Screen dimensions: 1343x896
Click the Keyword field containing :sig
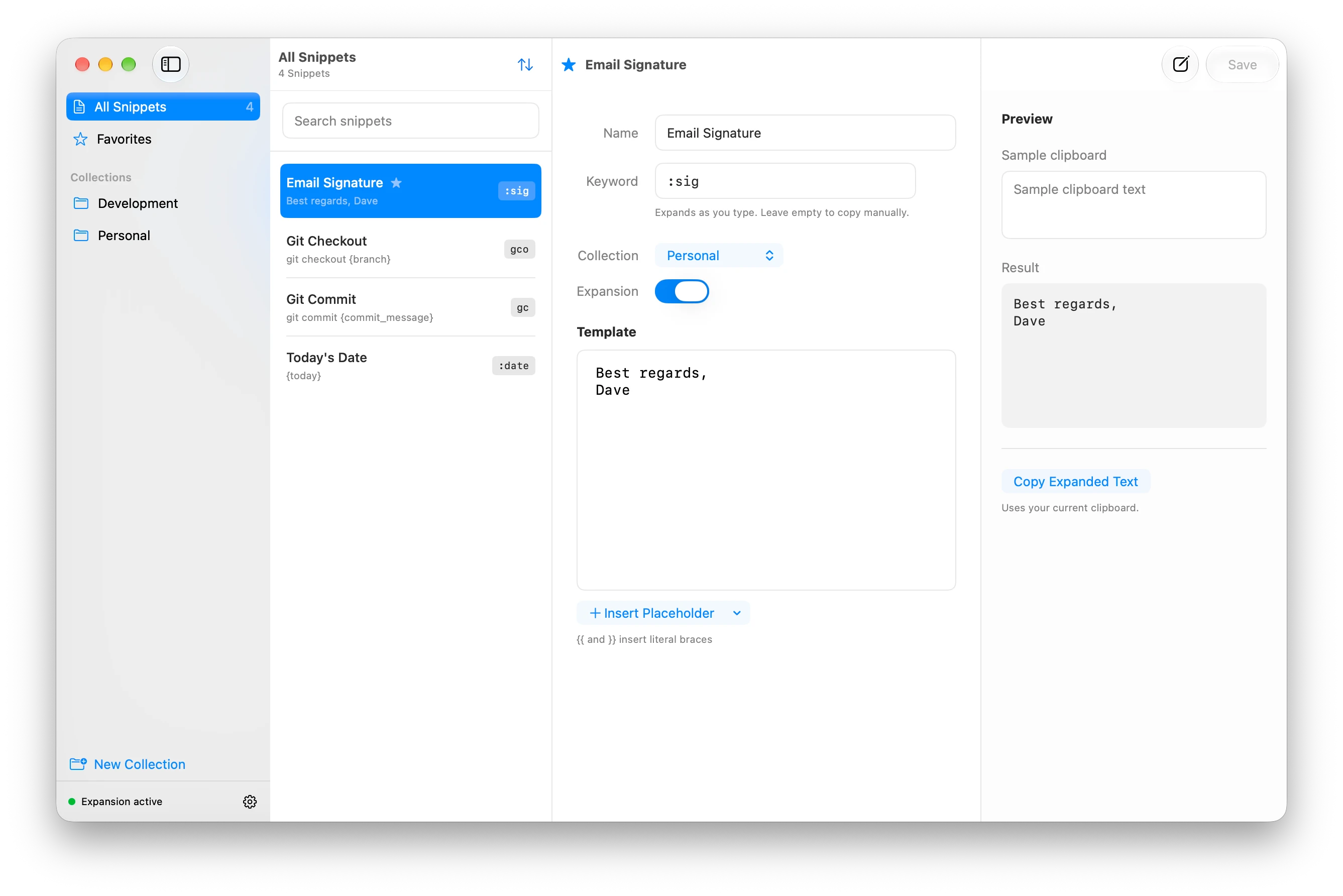785,181
